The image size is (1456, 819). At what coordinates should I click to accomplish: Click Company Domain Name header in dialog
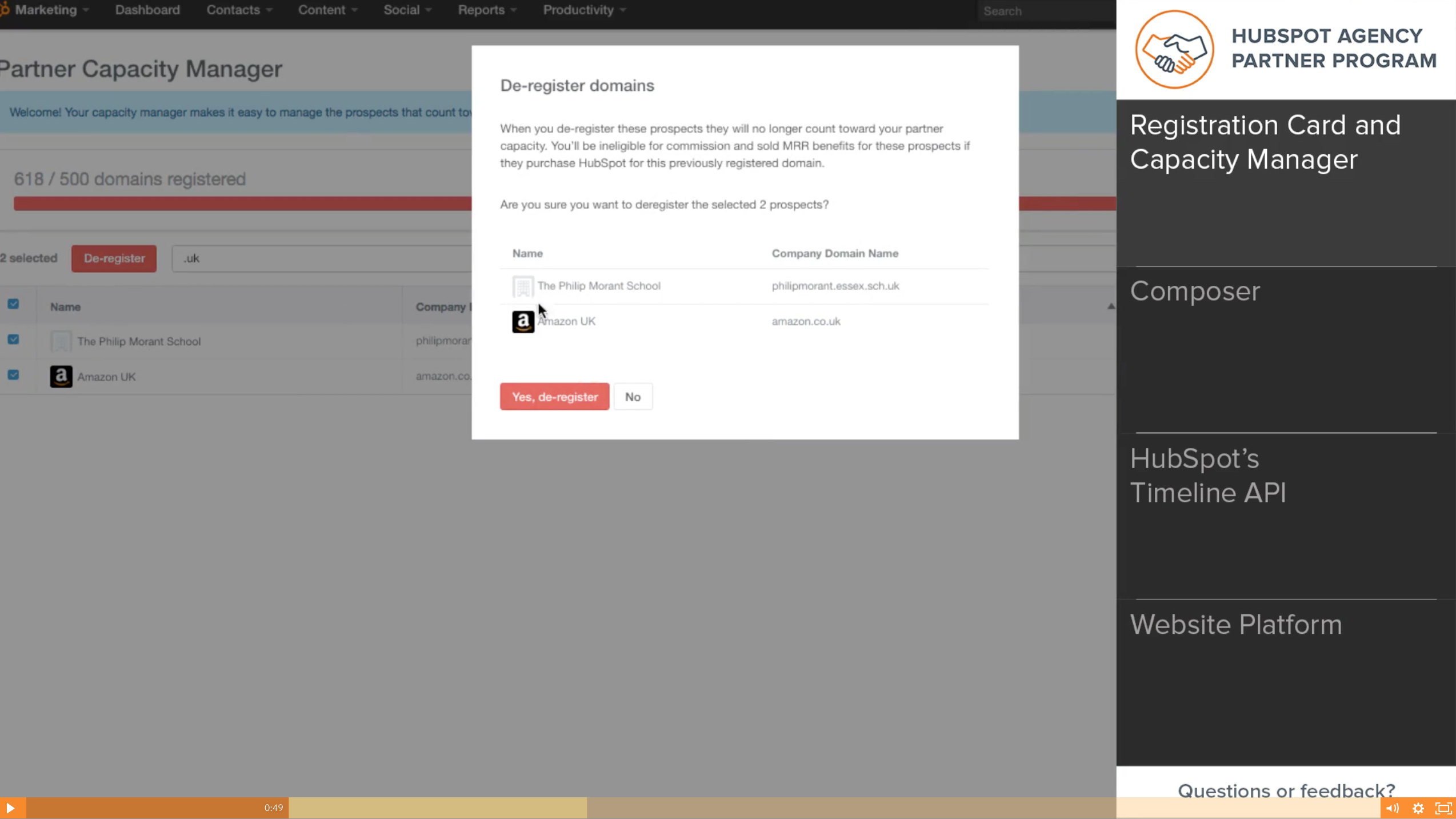(x=834, y=253)
